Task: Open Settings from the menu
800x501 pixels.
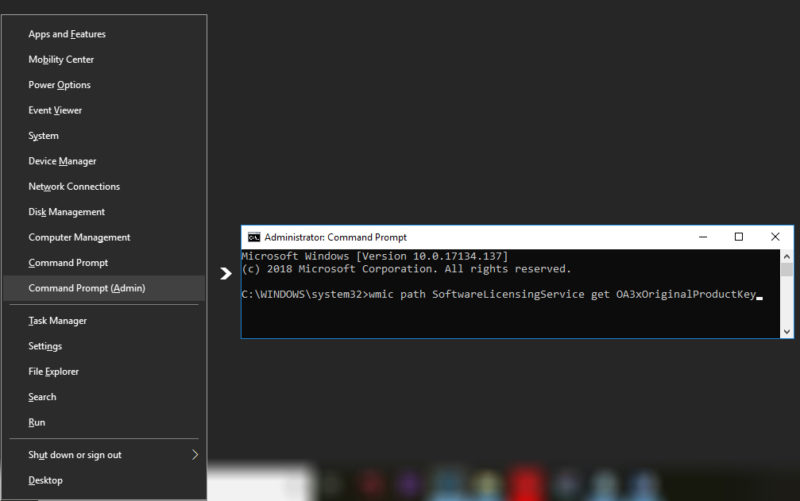Action: tap(45, 346)
